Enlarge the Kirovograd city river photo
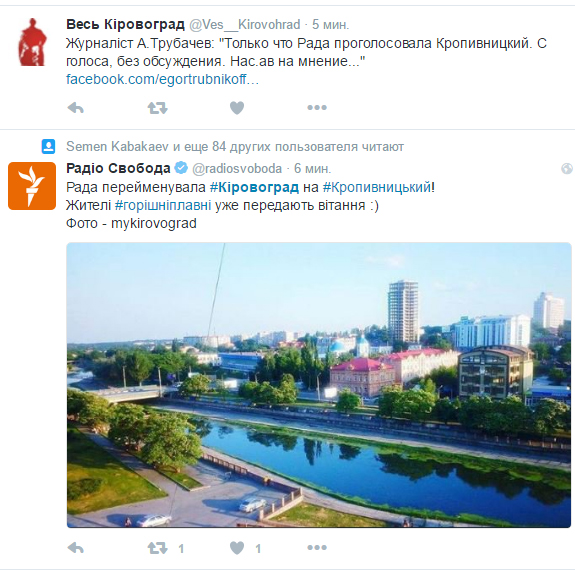 pyautogui.click(x=319, y=385)
